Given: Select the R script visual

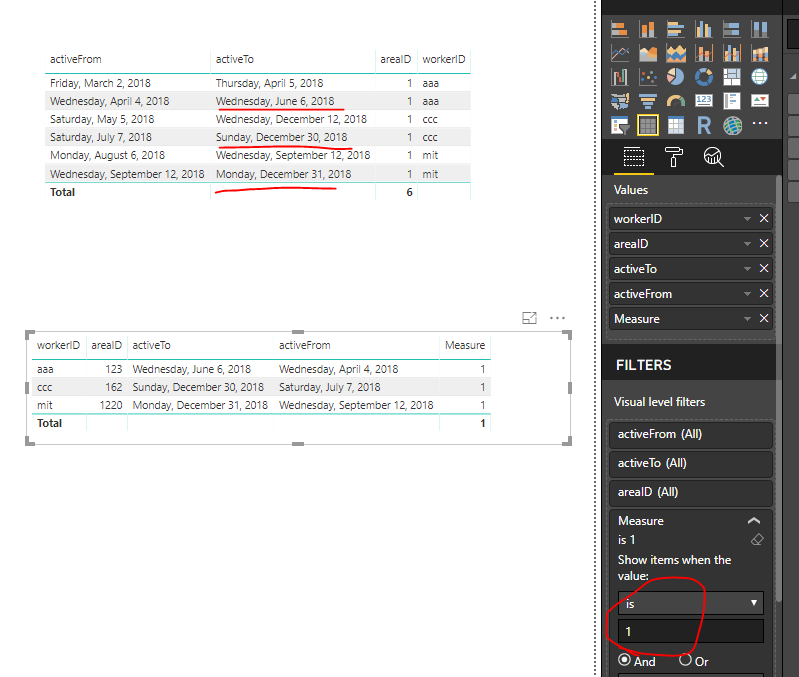Looking at the screenshot, I should coord(704,125).
